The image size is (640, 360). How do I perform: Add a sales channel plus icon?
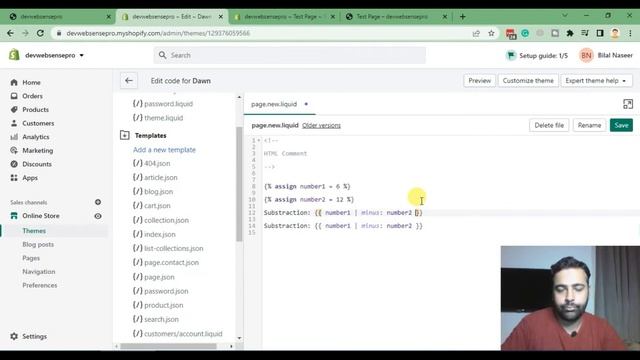pos(98,202)
